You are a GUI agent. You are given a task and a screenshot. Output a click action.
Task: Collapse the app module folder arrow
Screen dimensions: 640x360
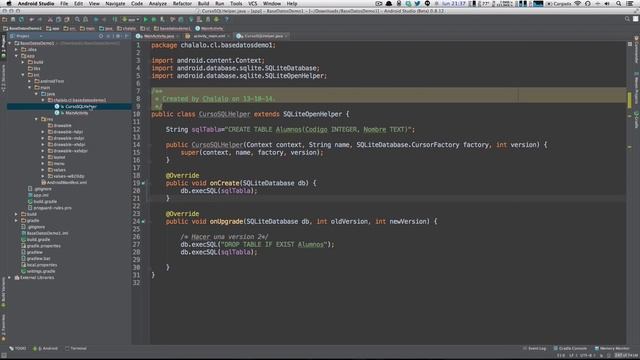16,56
